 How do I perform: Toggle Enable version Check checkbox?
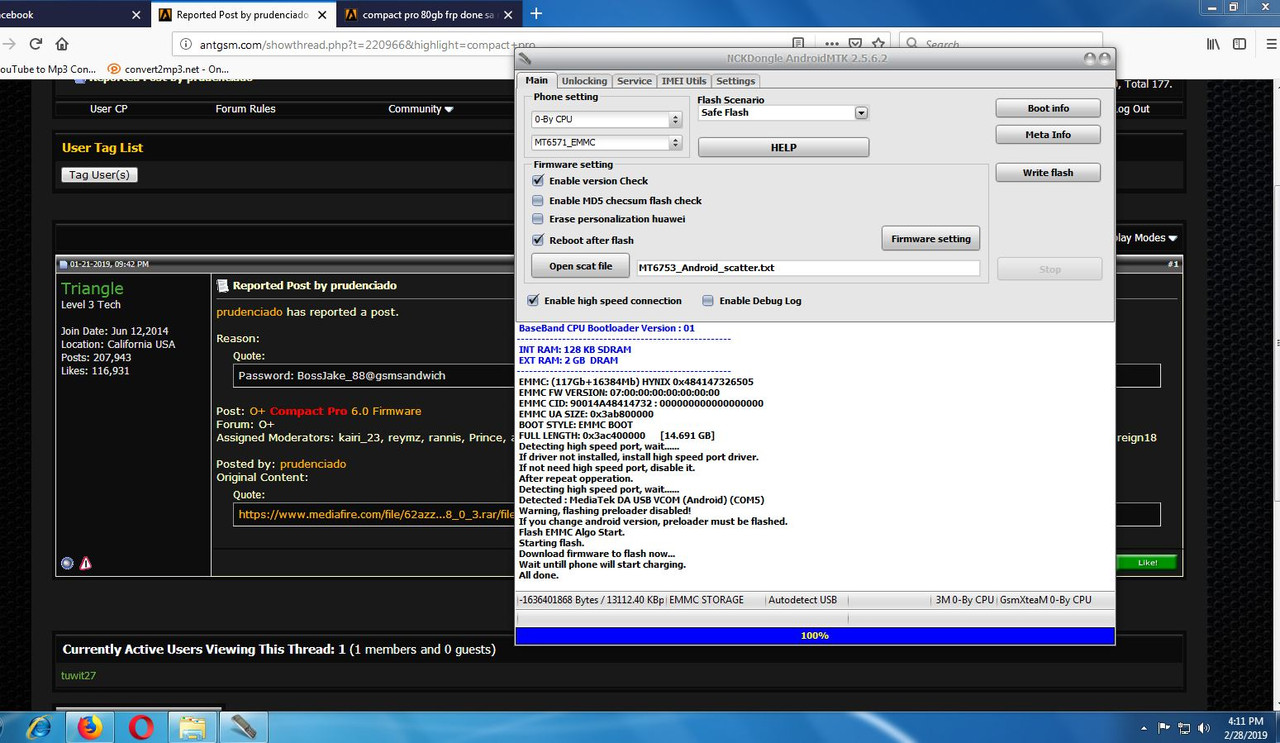point(538,181)
